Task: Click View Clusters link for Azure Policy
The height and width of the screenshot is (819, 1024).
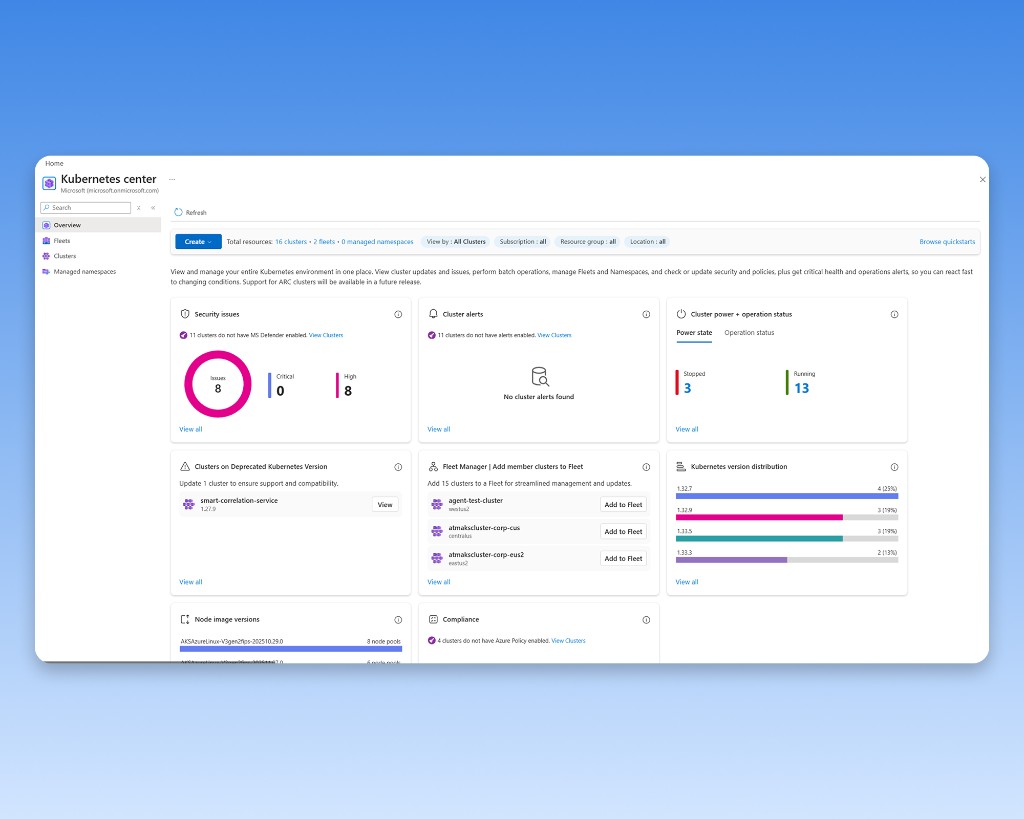Action: click(568, 641)
